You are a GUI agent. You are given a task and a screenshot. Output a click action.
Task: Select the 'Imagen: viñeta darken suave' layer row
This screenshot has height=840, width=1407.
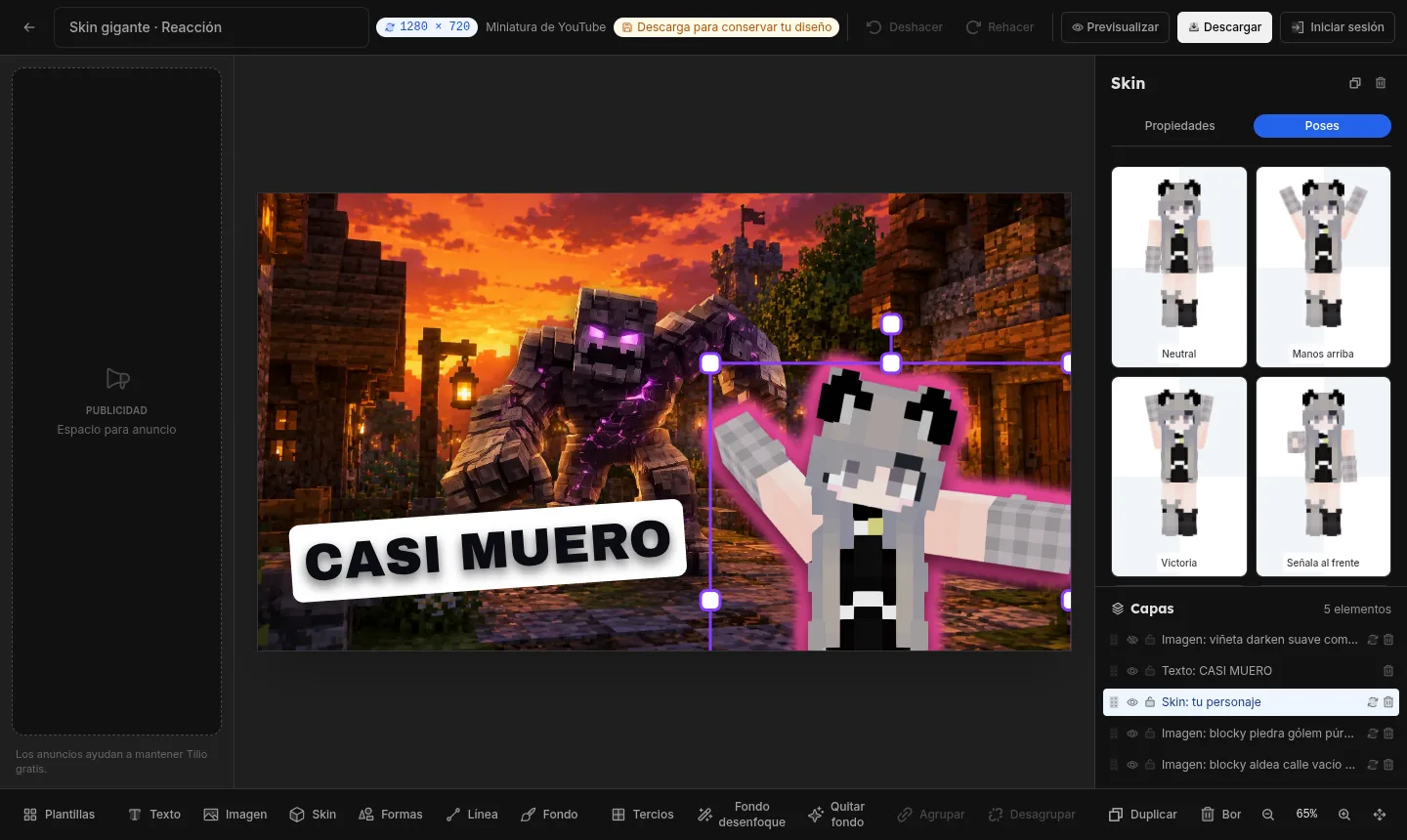[1251, 640]
